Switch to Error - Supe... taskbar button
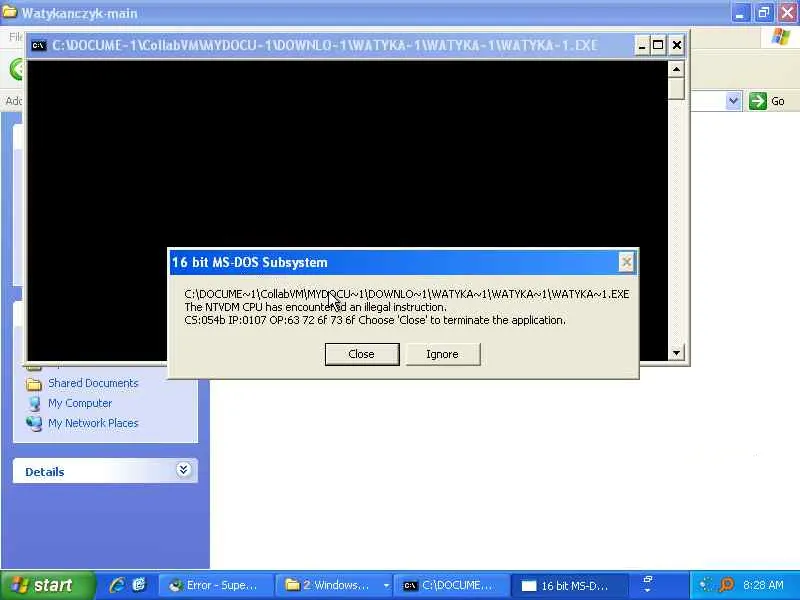This screenshot has height=600, width=800. (x=216, y=585)
